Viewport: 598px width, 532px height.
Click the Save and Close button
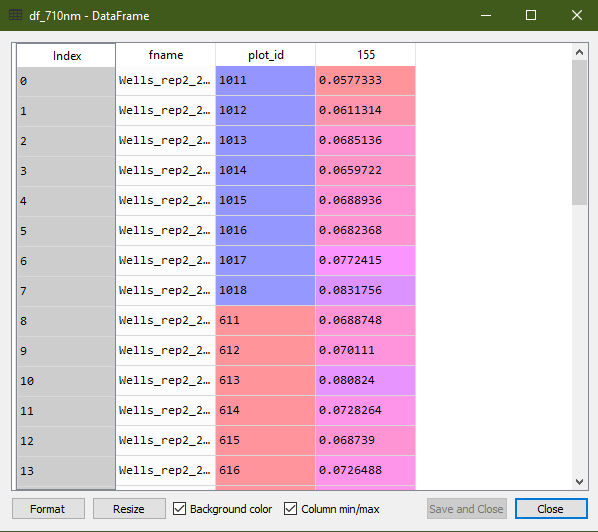[x=466, y=509]
